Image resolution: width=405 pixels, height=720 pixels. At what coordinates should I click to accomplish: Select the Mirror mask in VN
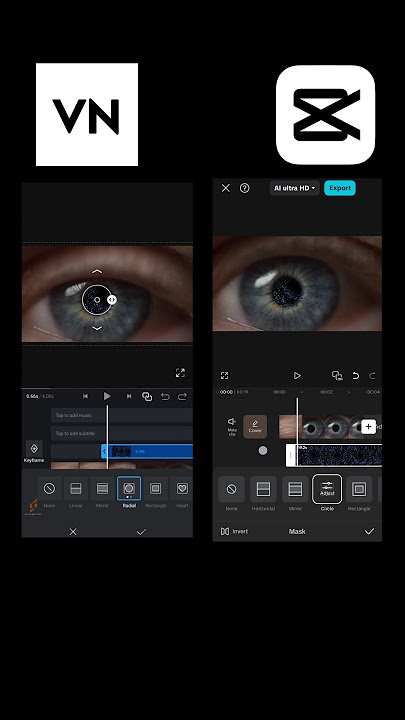[x=102, y=492]
